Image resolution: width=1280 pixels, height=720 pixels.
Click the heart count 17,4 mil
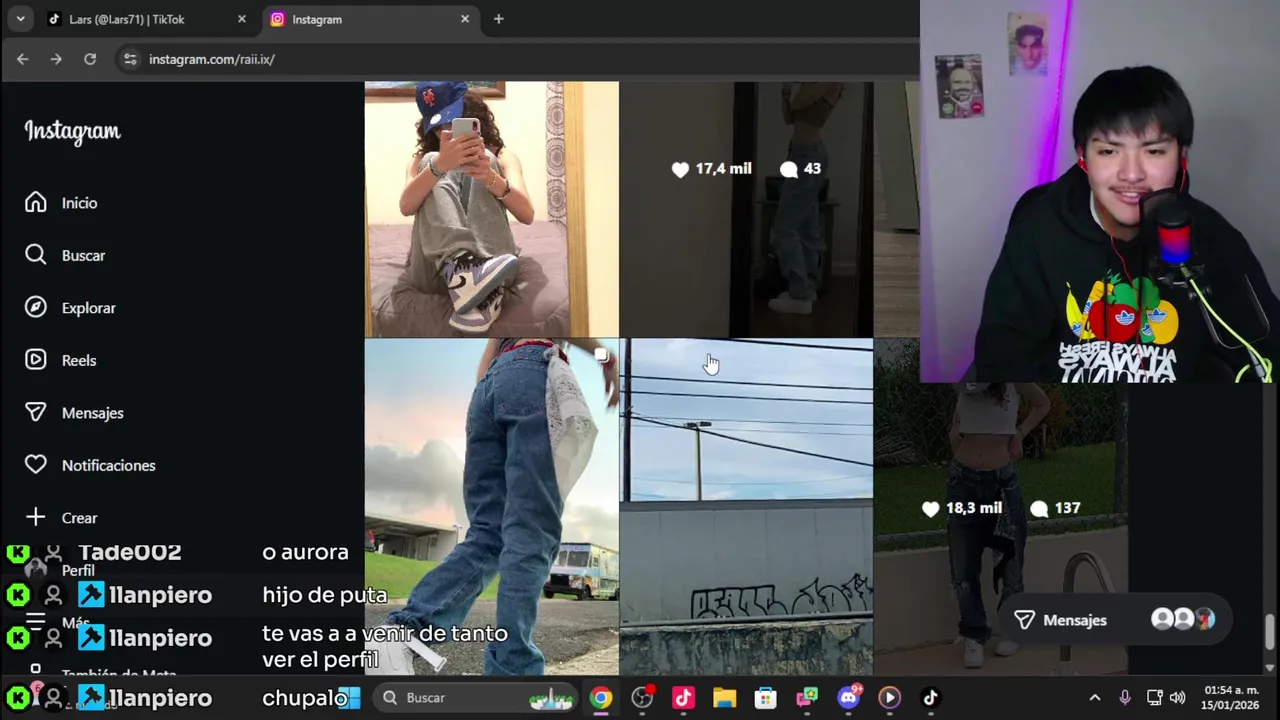(x=712, y=169)
